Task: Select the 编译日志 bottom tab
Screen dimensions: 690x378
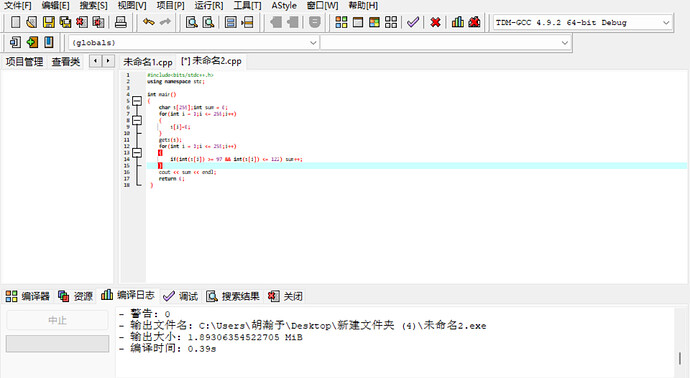Action: pyautogui.click(x=128, y=295)
